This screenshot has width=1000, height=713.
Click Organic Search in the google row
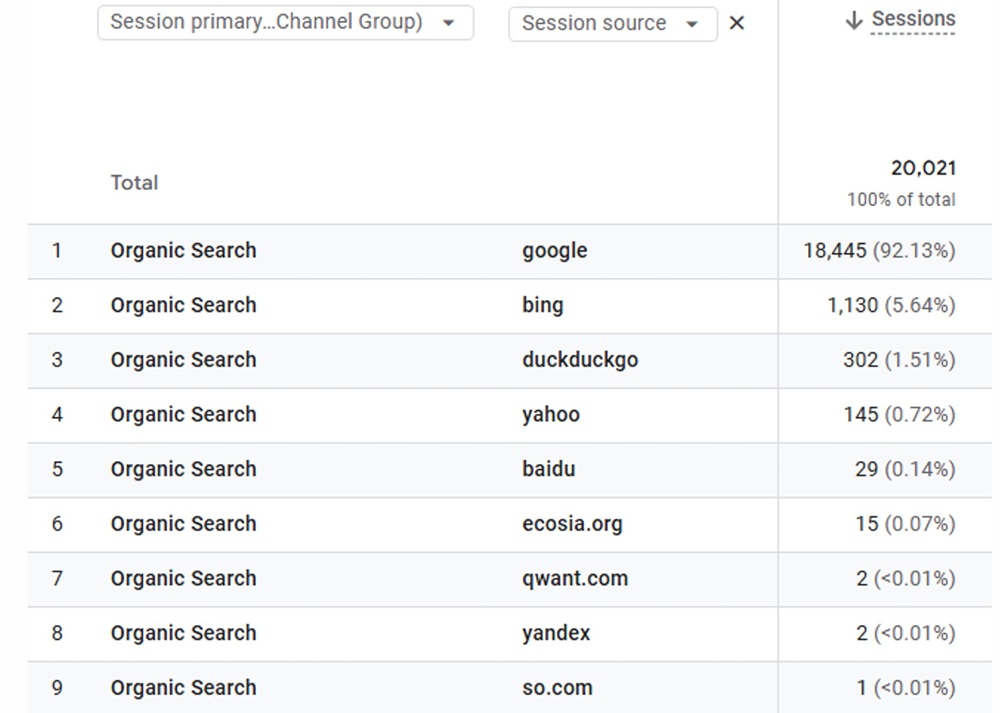184,251
